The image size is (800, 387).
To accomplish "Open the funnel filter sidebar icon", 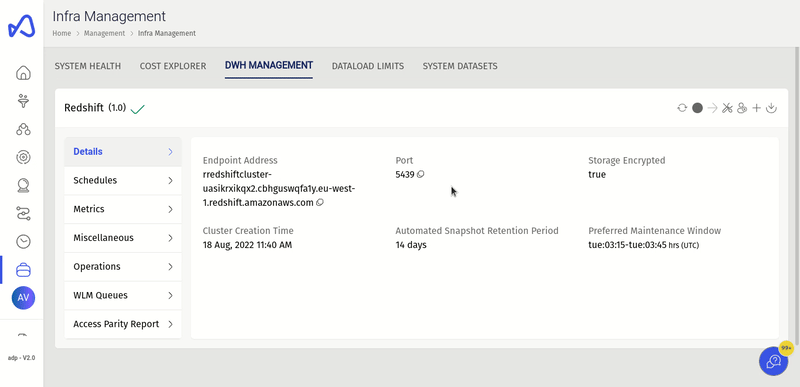I will 23,101.
